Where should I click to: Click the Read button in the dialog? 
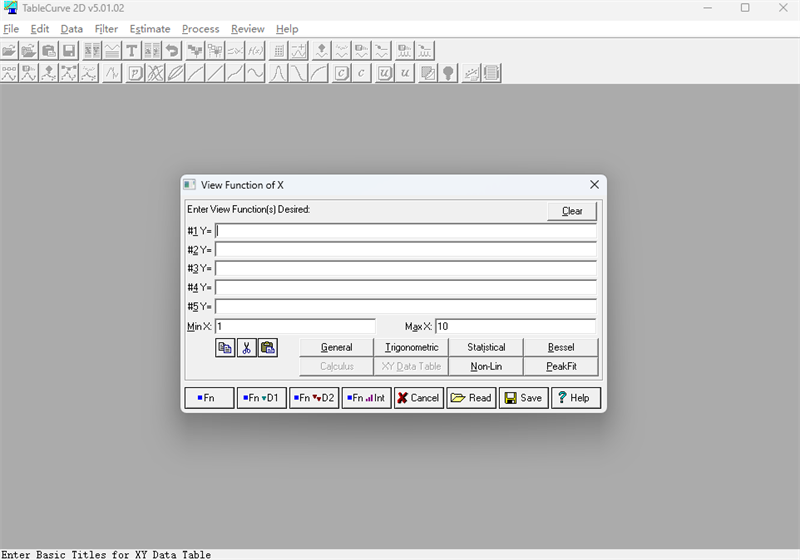(x=471, y=398)
